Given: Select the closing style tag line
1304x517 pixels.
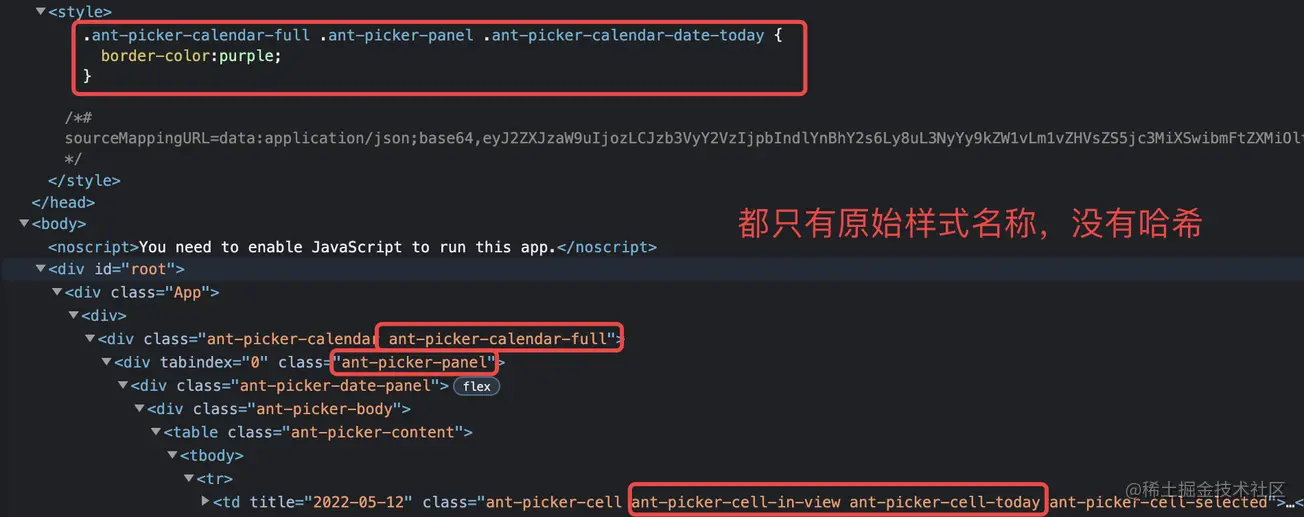Looking at the screenshot, I should coord(84,181).
